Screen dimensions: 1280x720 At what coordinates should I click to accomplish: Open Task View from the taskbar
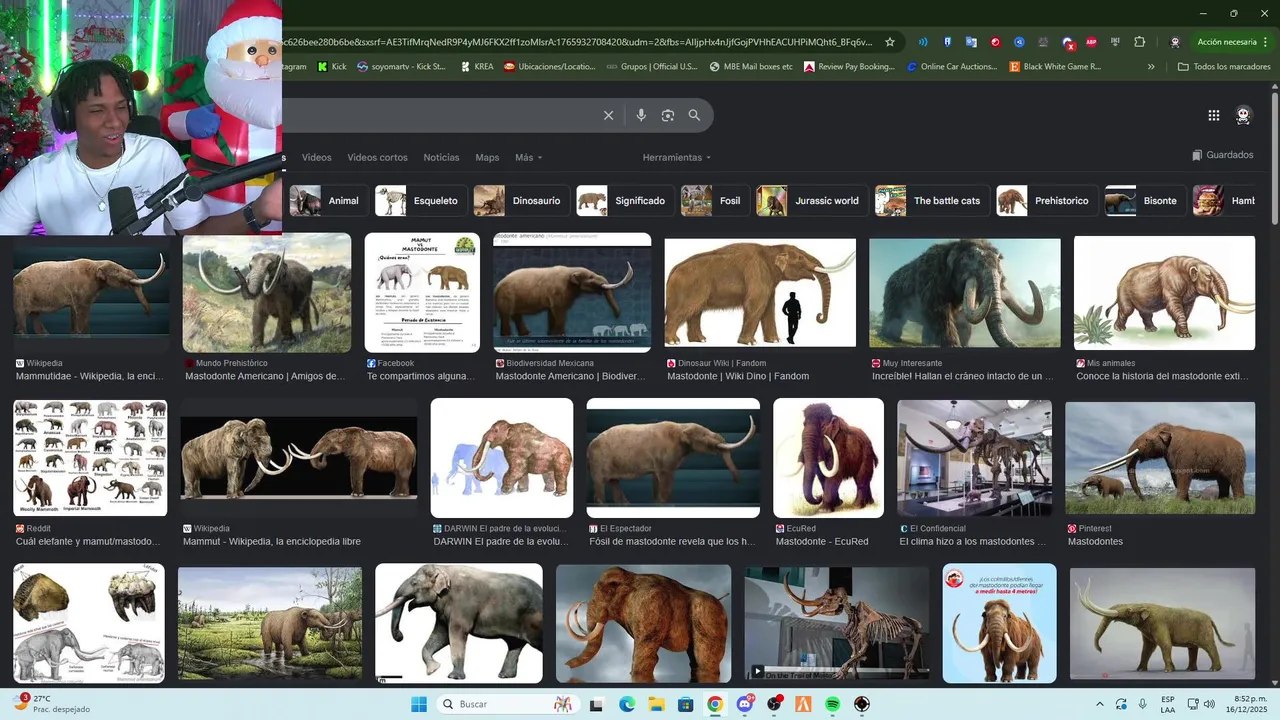pos(597,704)
